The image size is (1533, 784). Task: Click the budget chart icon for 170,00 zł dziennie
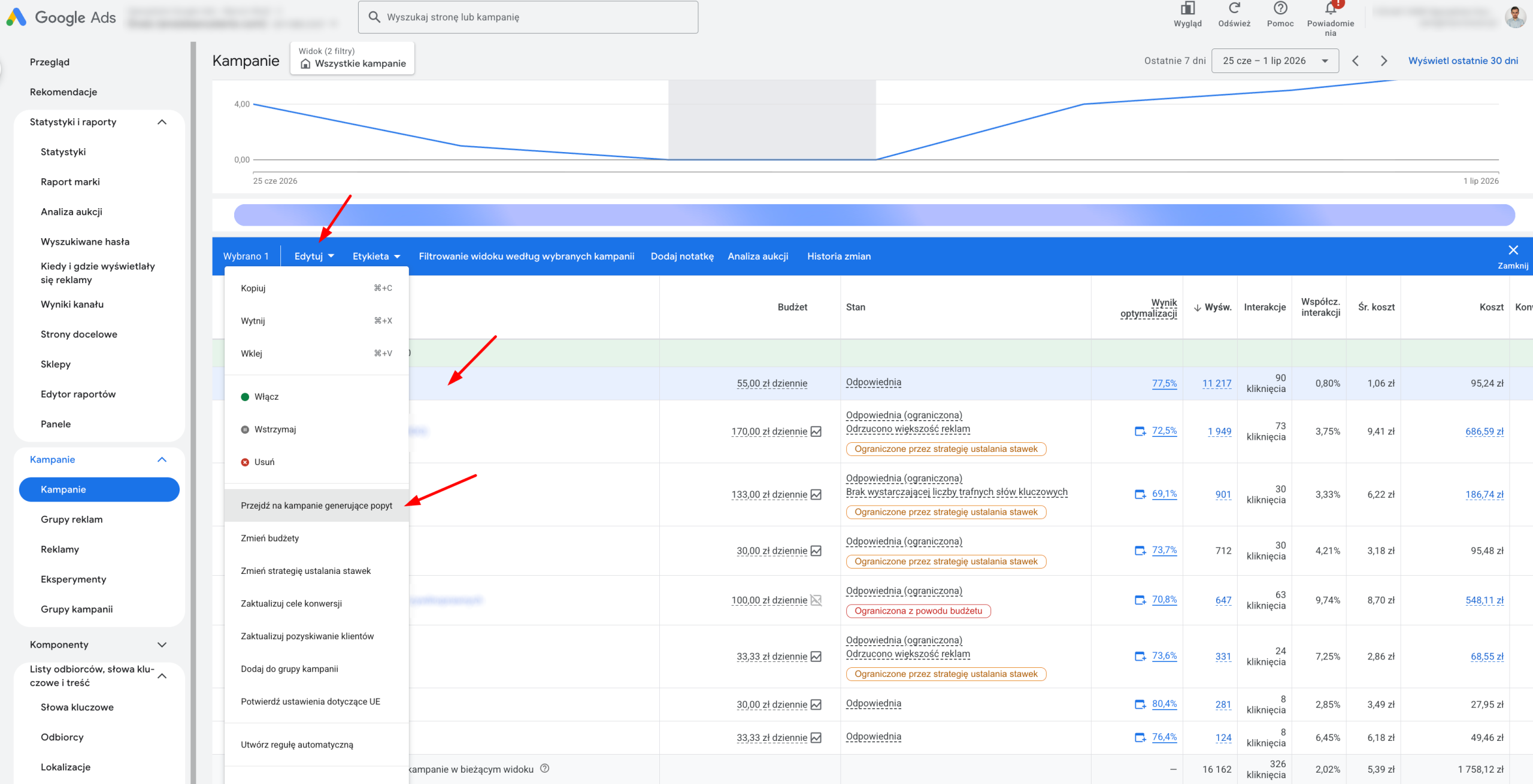point(816,431)
